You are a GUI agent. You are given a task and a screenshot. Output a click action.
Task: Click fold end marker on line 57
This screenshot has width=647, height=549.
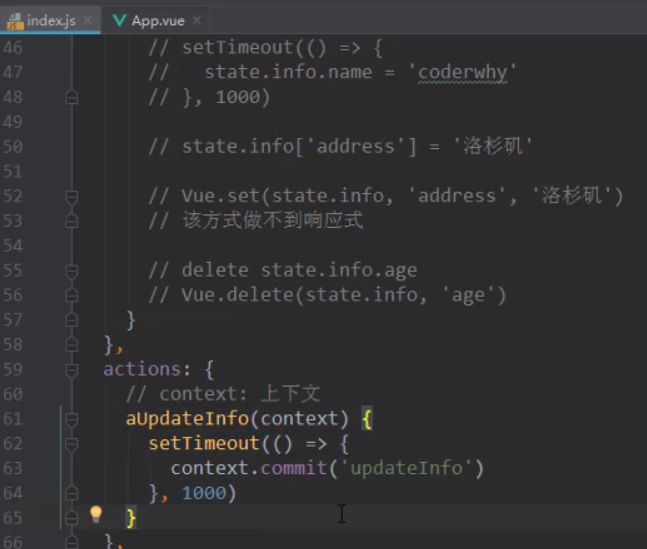71,319
